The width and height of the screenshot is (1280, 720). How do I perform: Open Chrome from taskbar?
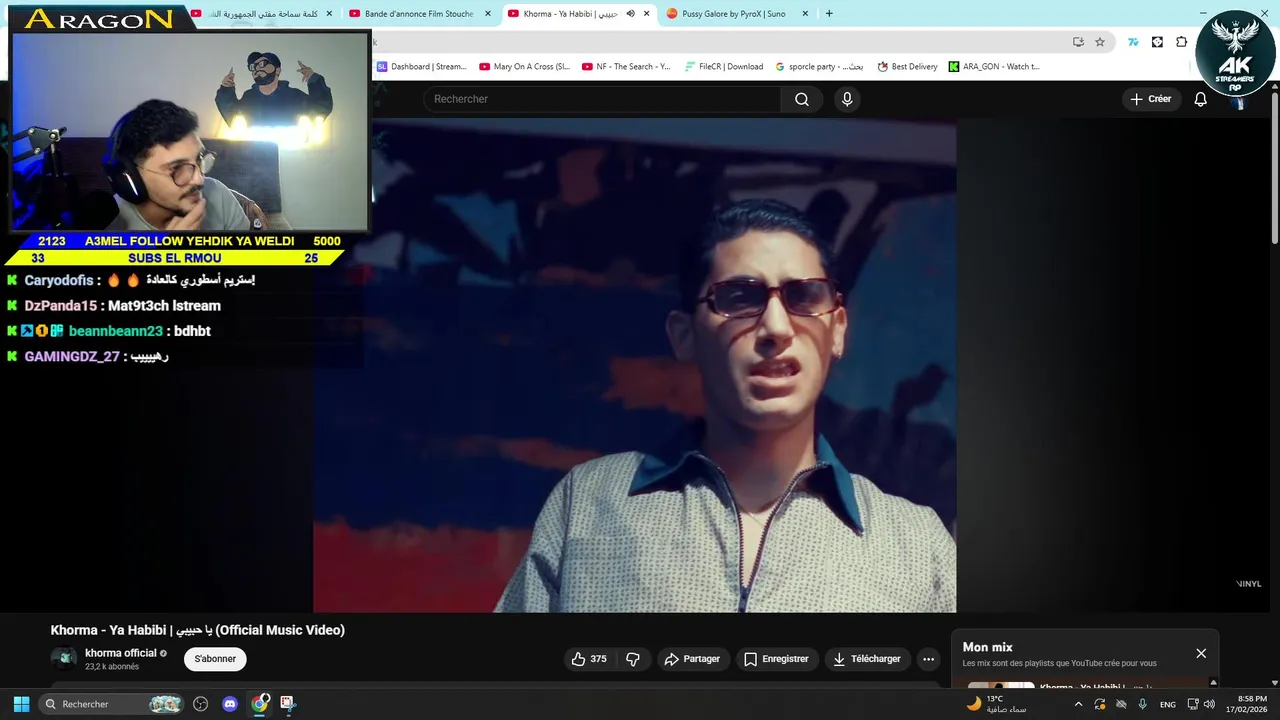pos(259,704)
